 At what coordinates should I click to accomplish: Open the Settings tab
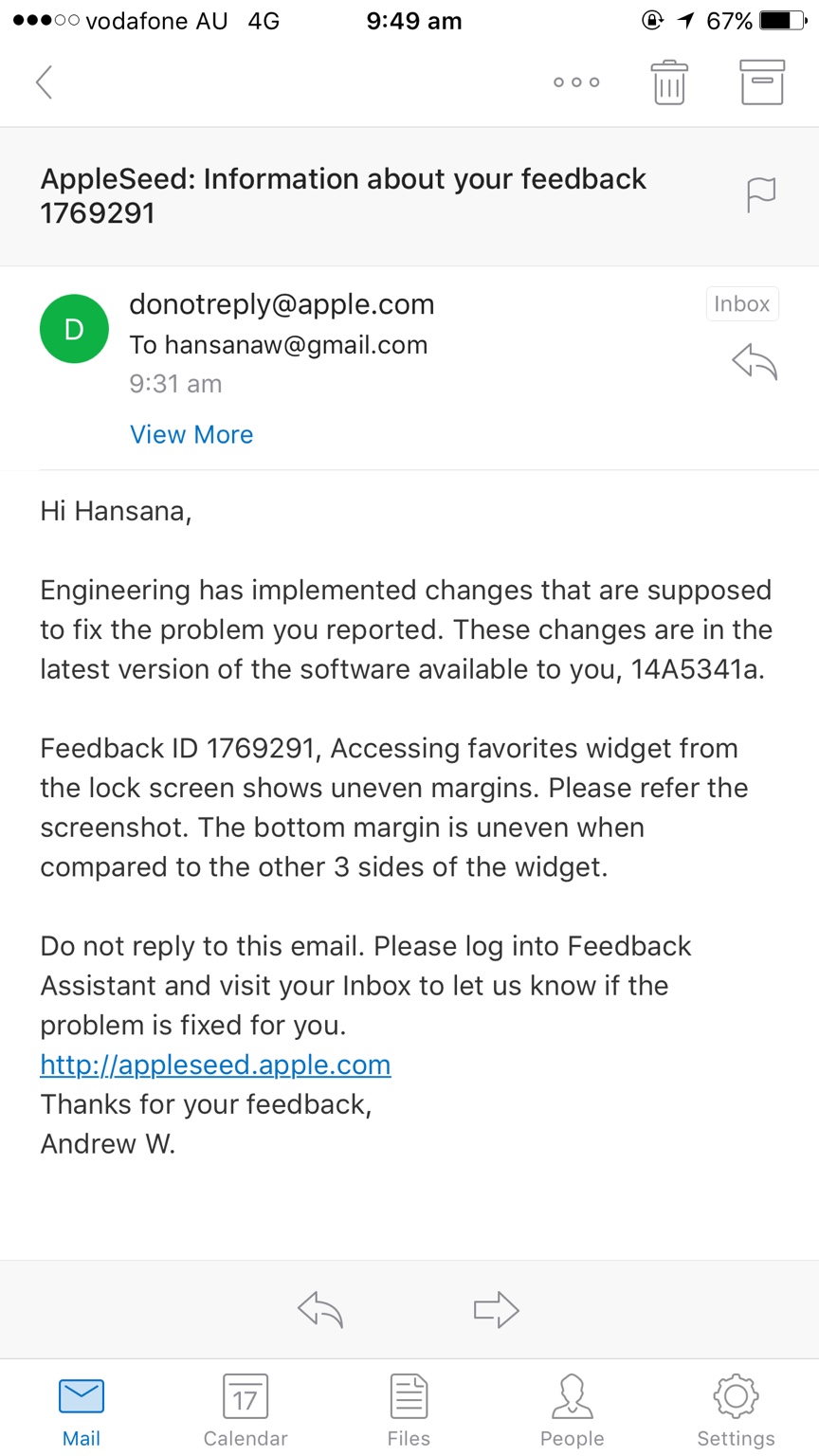point(736,1410)
